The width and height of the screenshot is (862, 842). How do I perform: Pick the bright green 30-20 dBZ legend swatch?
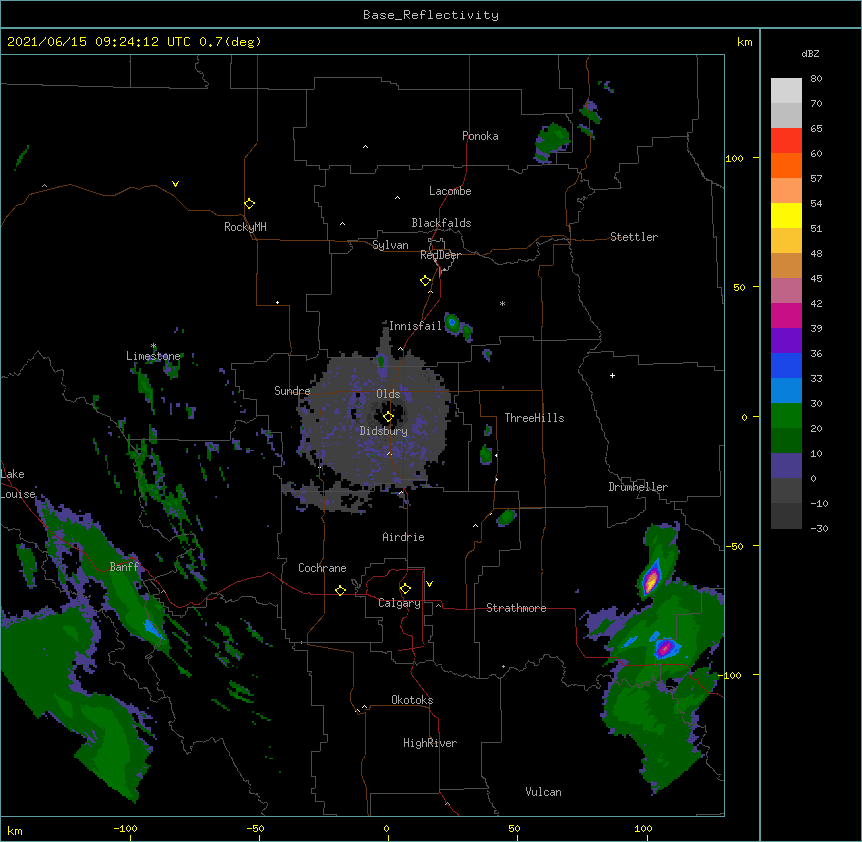[786, 416]
